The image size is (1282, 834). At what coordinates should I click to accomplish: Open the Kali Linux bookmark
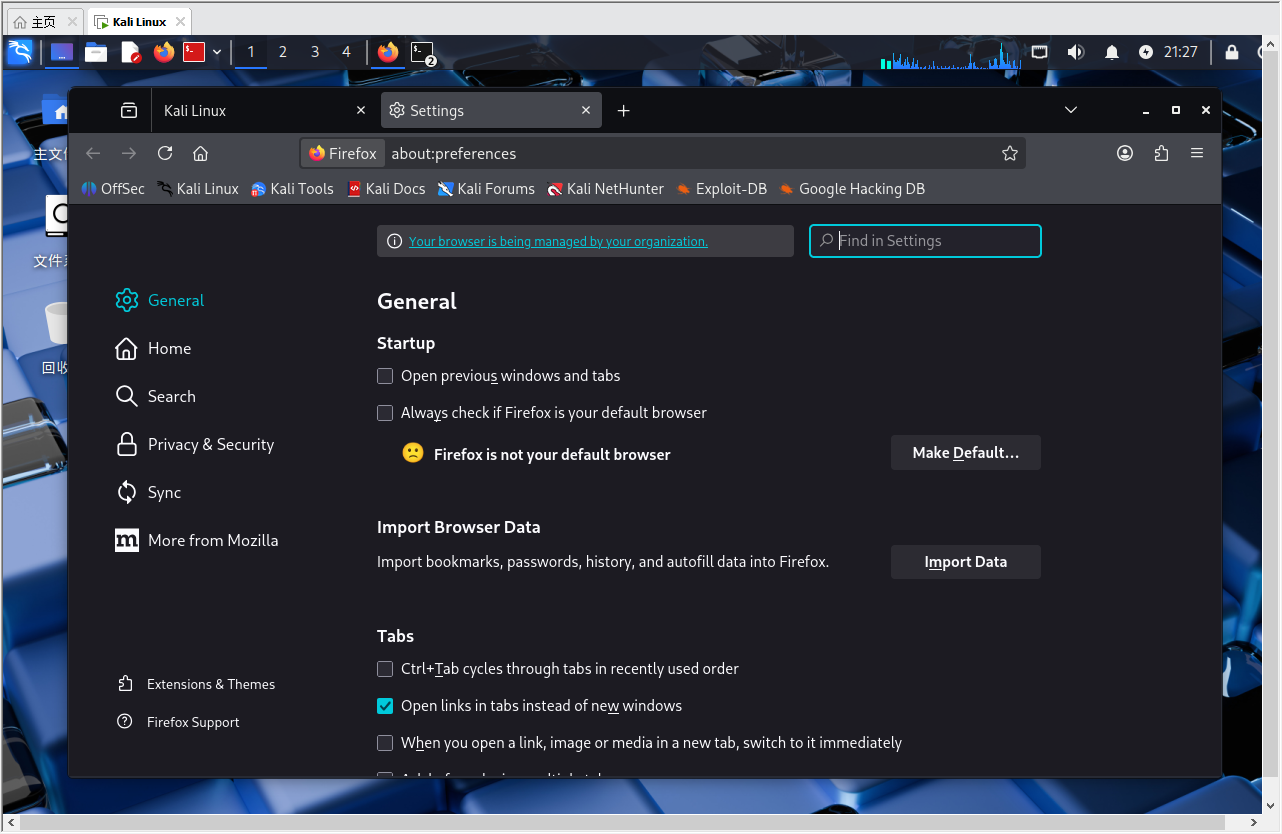198,188
